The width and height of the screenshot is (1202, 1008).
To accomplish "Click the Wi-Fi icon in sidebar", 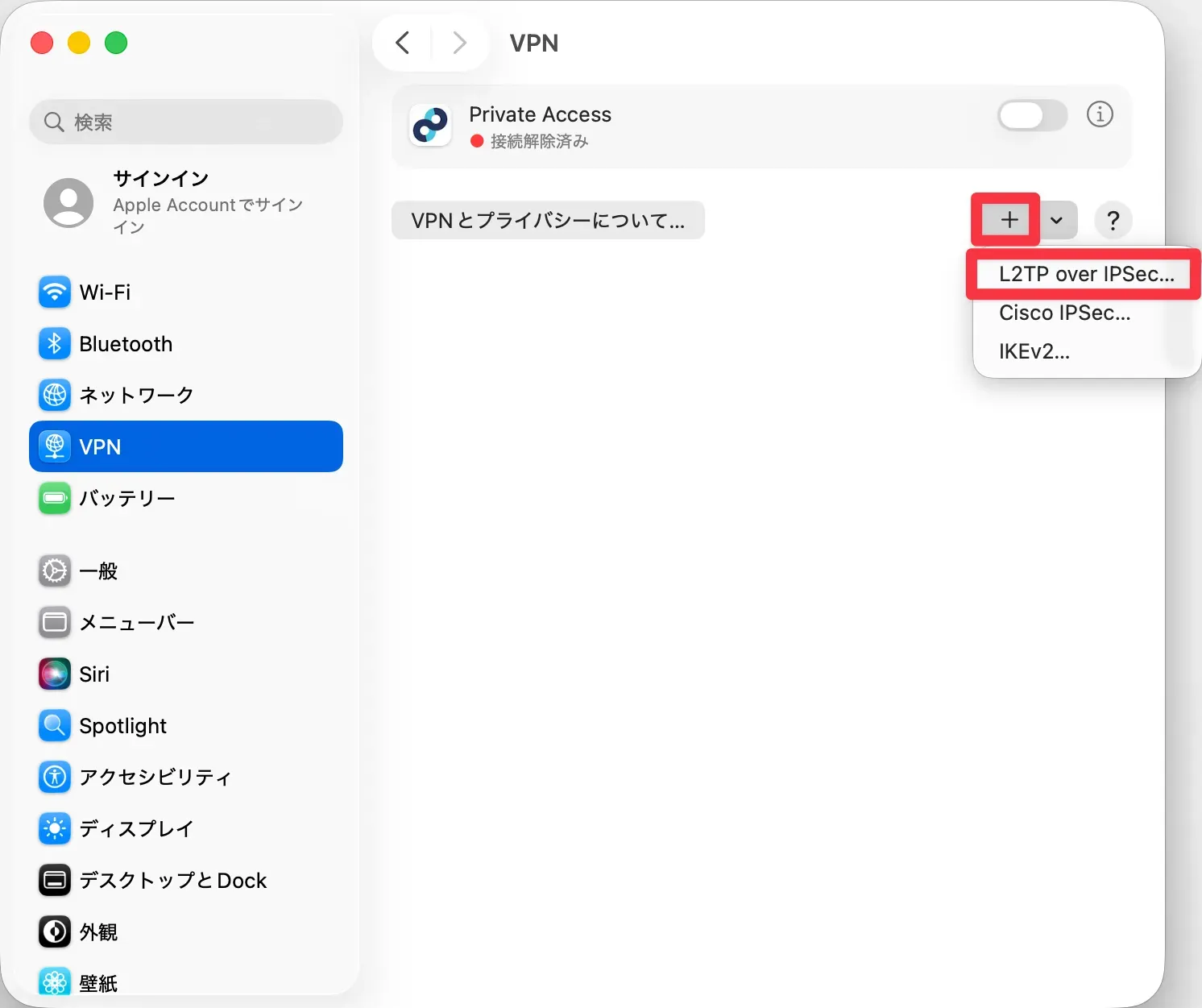I will pos(54,292).
